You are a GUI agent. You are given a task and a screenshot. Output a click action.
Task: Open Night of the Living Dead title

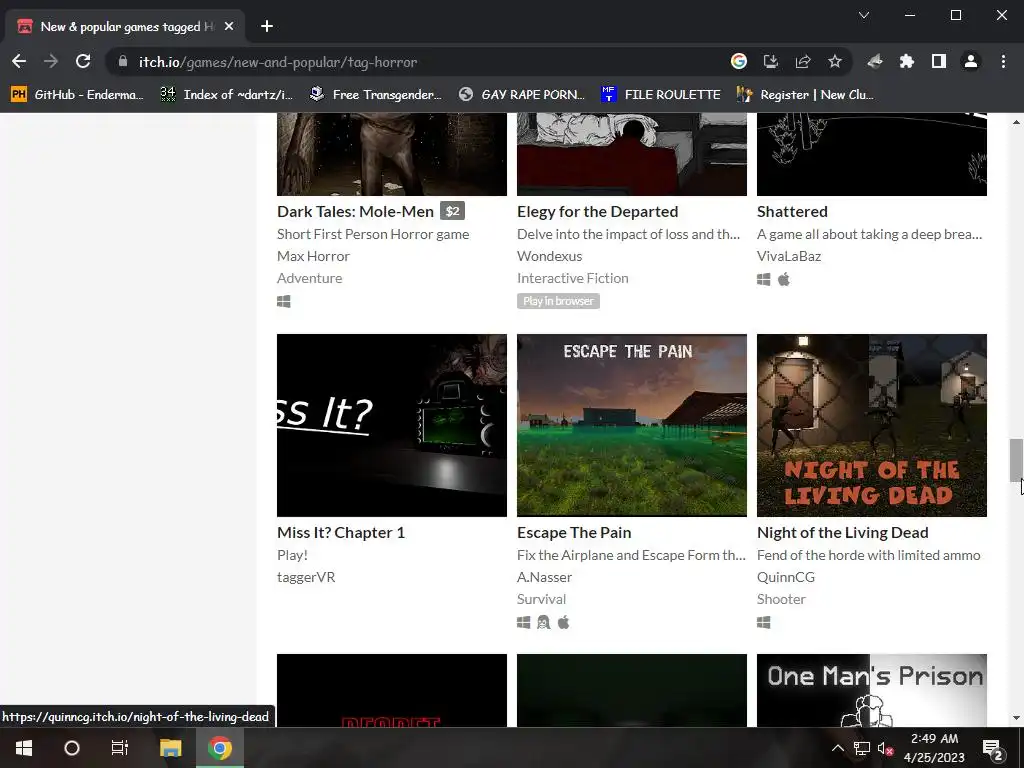842,532
